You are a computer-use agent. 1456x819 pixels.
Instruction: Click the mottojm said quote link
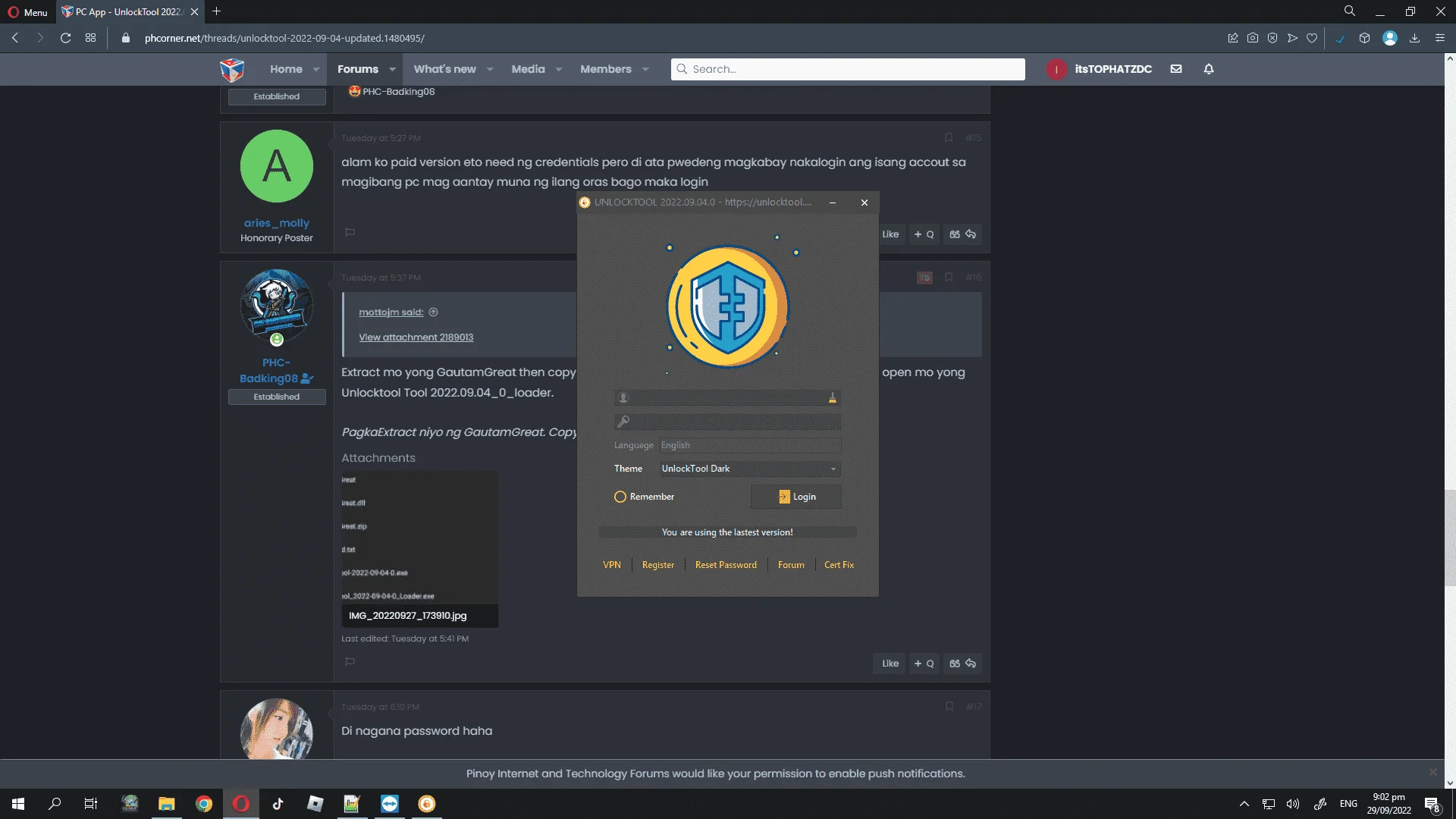coord(391,312)
